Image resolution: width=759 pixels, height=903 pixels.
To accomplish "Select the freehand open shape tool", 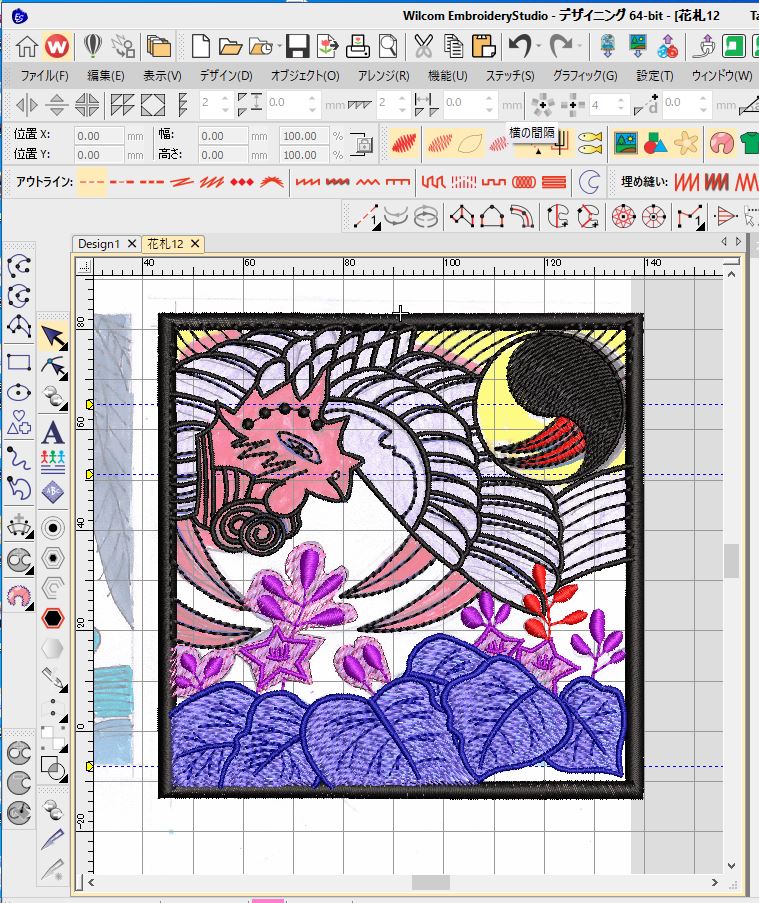I will tap(18, 459).
